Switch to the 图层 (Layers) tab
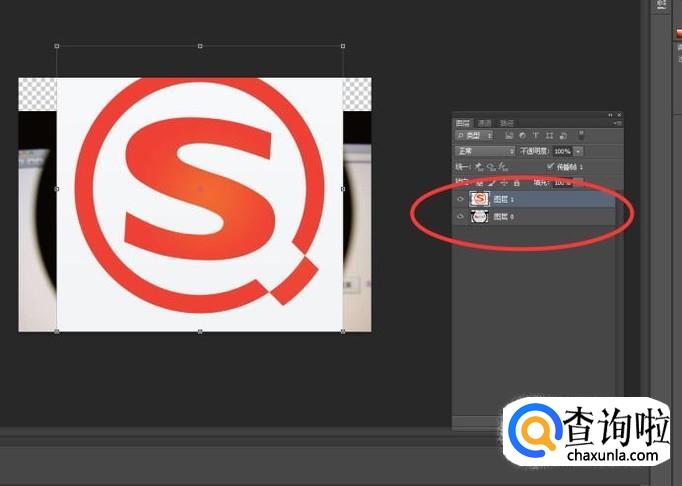Viewport: 682px width, 486px height. 462,123
